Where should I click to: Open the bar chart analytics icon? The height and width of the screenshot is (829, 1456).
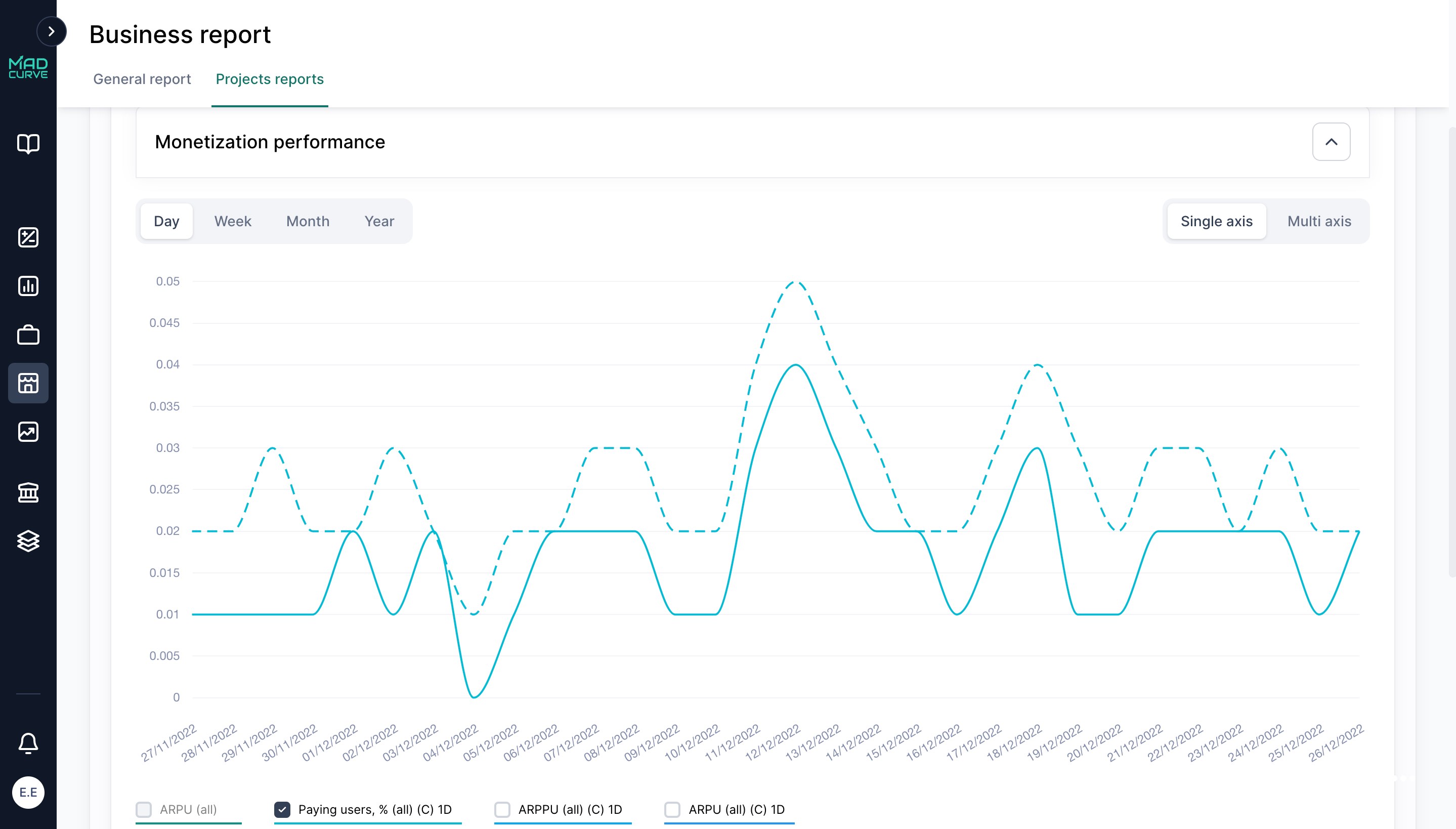pyautogui.click(x=28, y=286)
